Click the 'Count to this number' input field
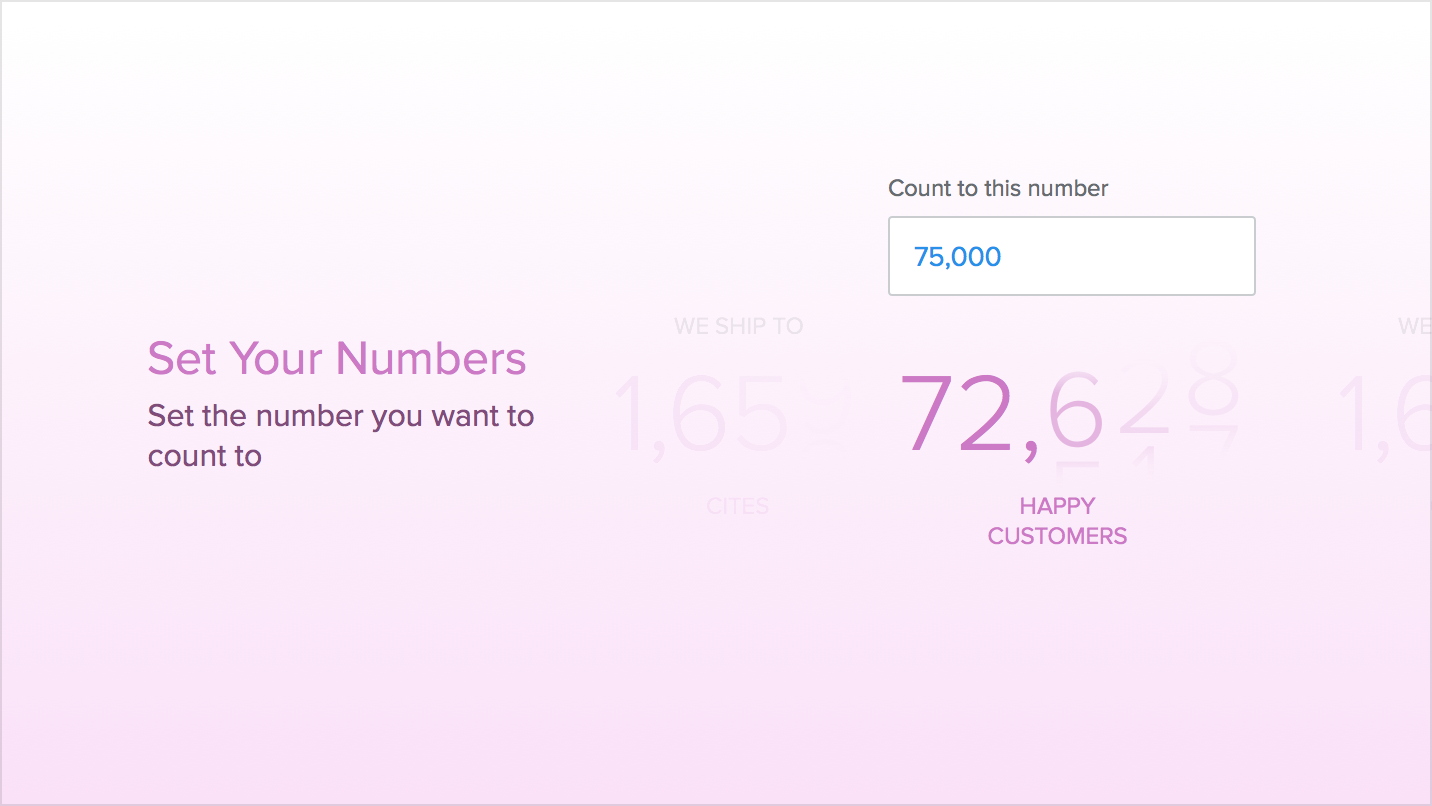Image resolution: width=1432 pixels, height=806 pixels. pos(1071,256)
